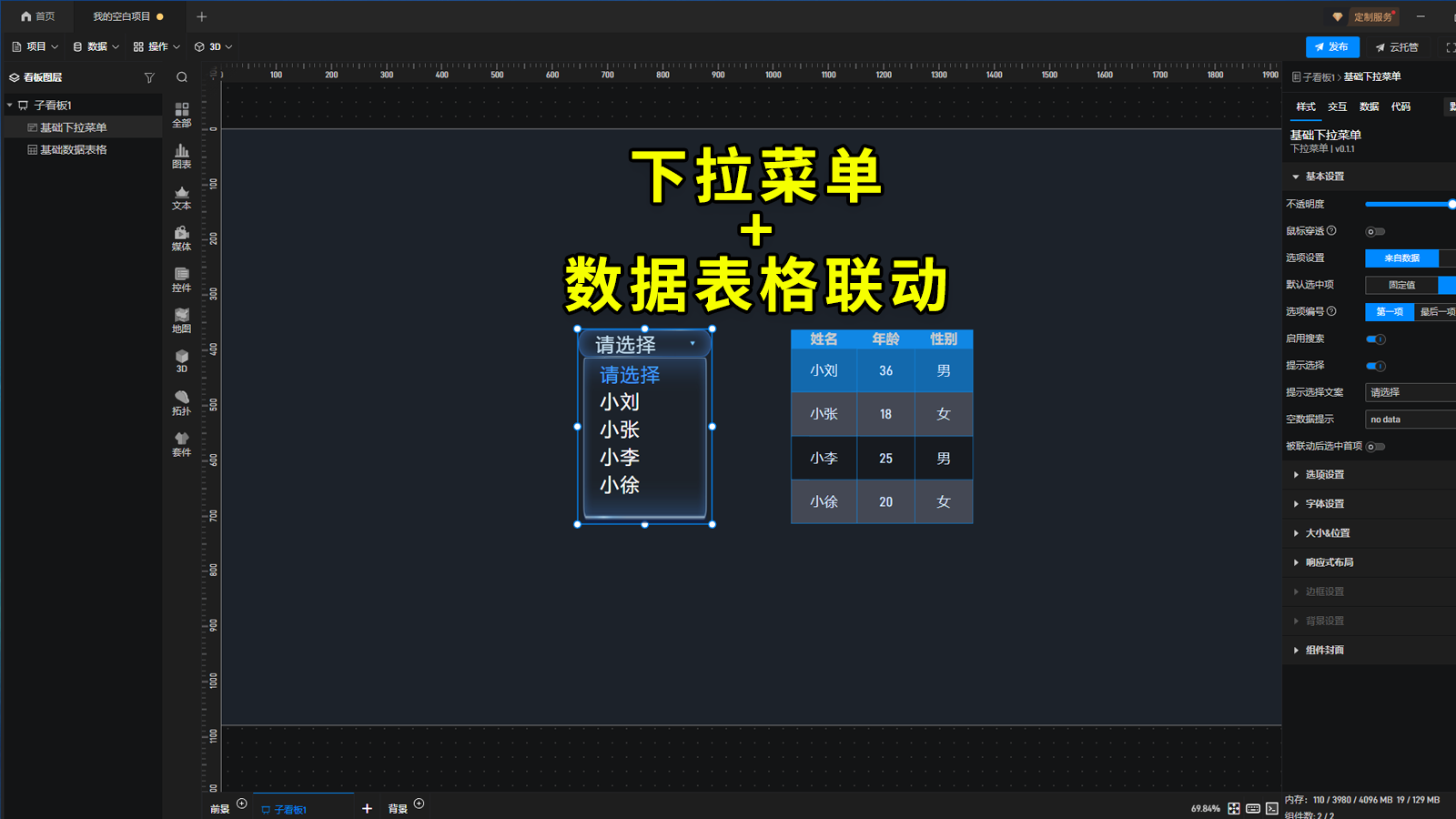Viewport: 1456px width, 819px height.
Task: Click the 云托管 button
Action: [1399, 46]
